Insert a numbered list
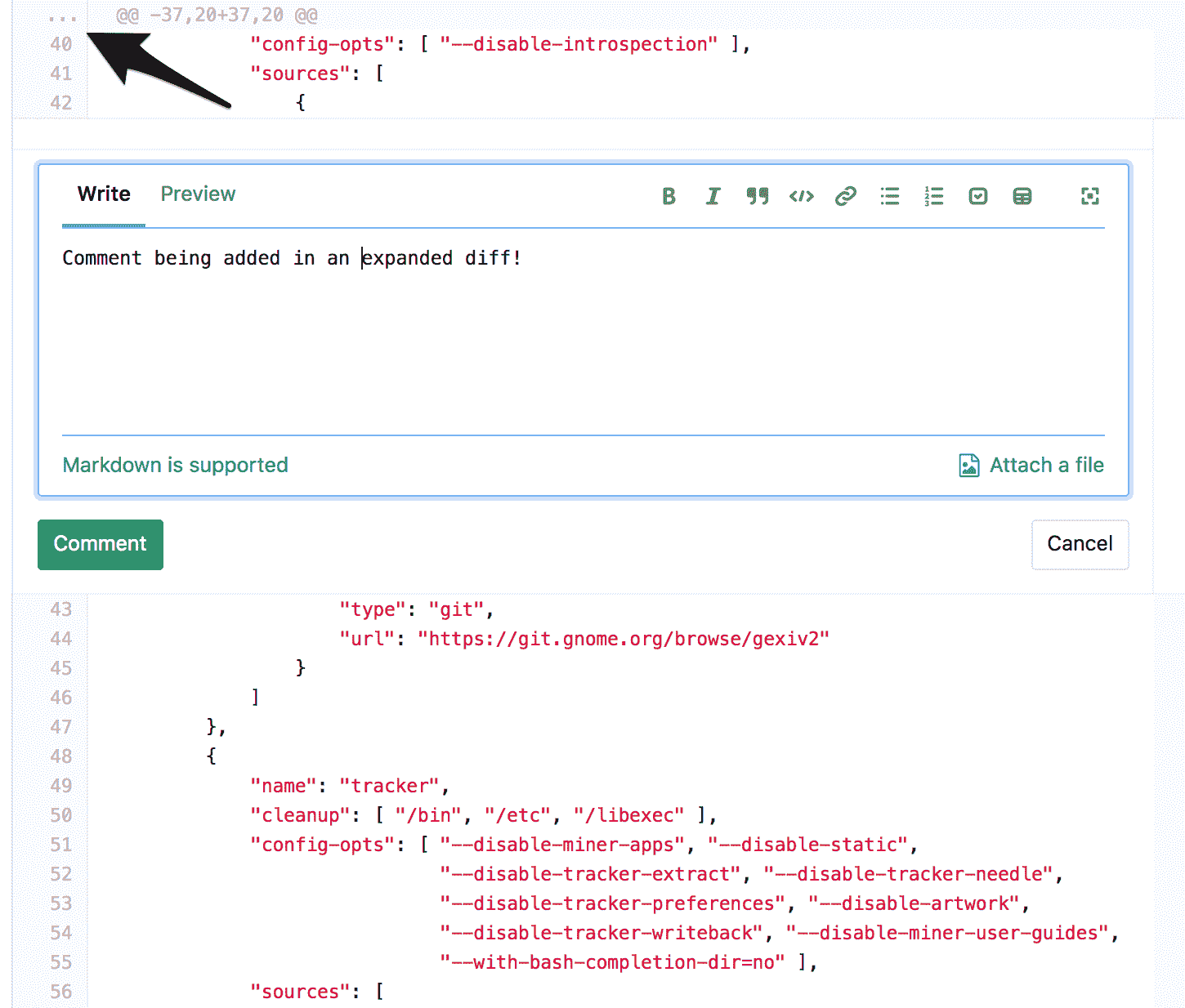 coord(933,196)
